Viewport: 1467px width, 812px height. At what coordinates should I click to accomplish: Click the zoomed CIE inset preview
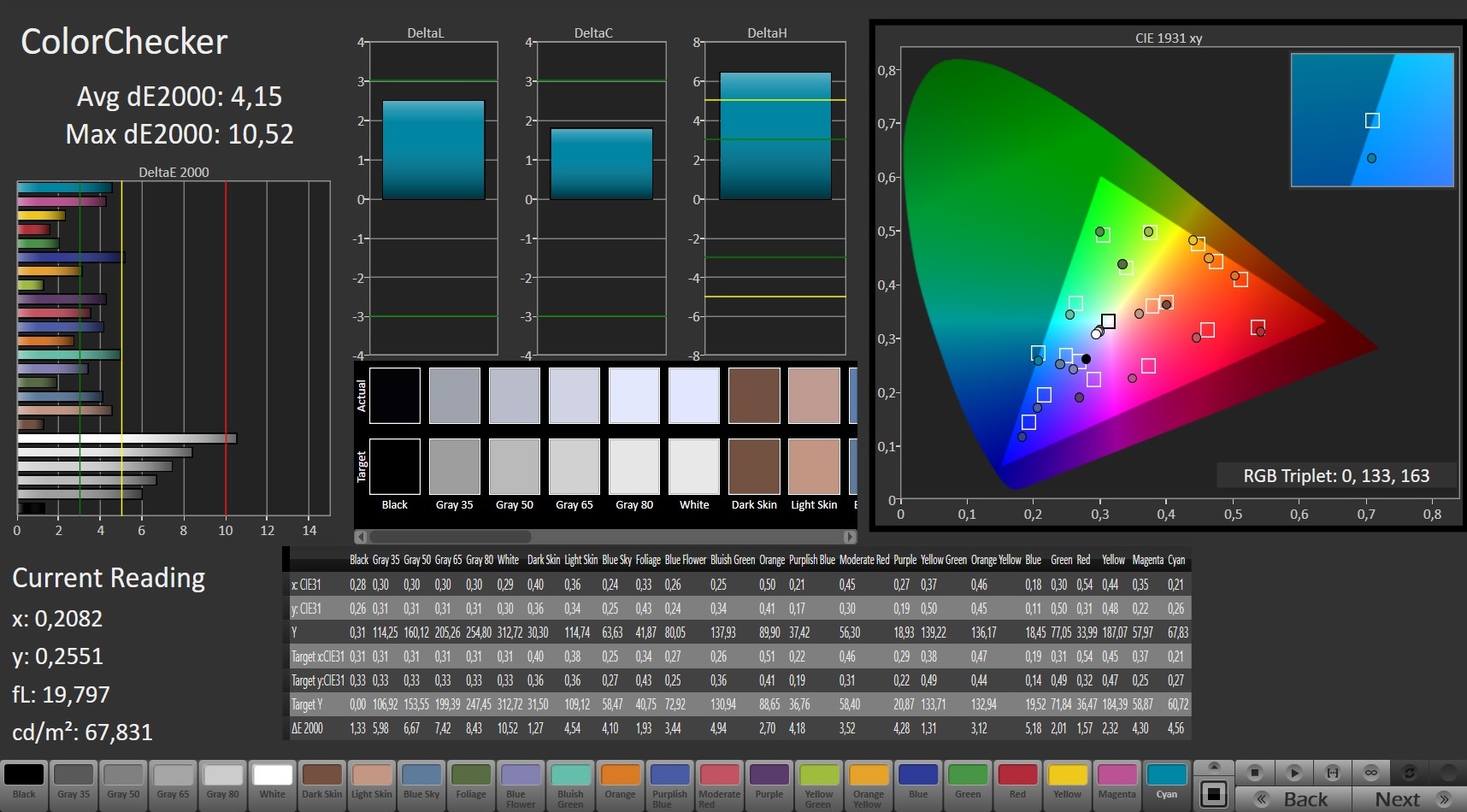point(1372,121)
